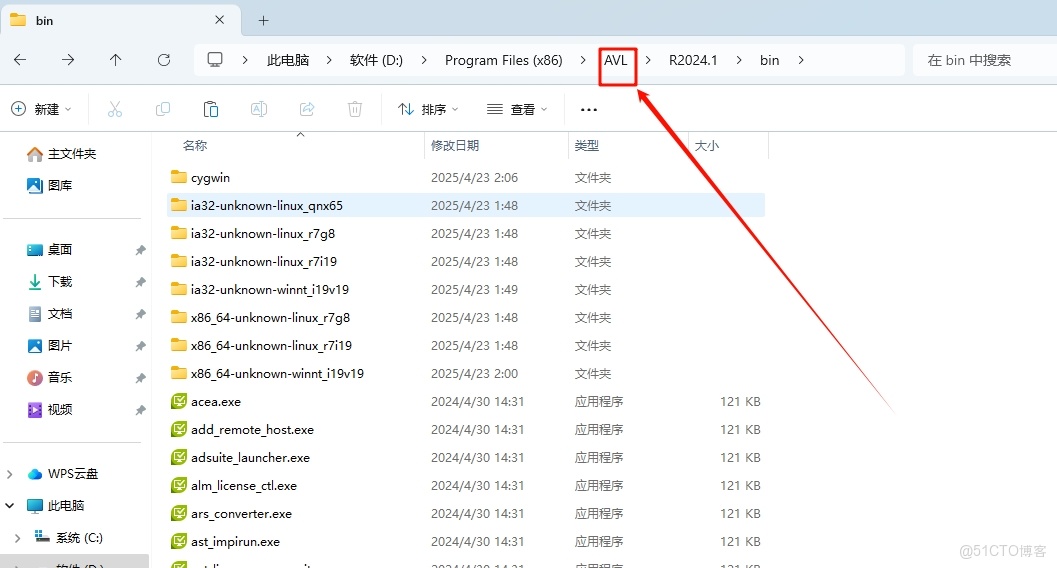Rename selected item via toolbar icon
Screen dimensions: 1057x568
(259, 109)
